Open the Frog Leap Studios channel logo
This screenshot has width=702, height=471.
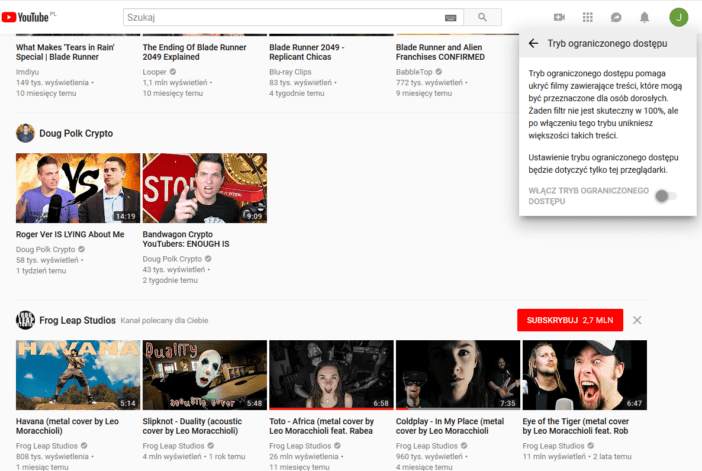coord(25,320)
